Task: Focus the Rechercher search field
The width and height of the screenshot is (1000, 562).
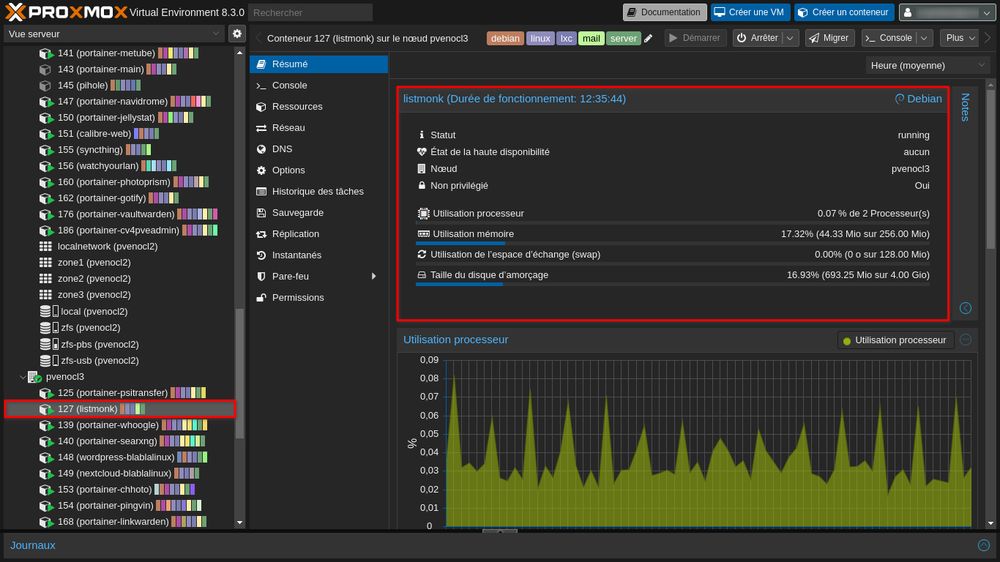Action: click(x=310, y=12)
